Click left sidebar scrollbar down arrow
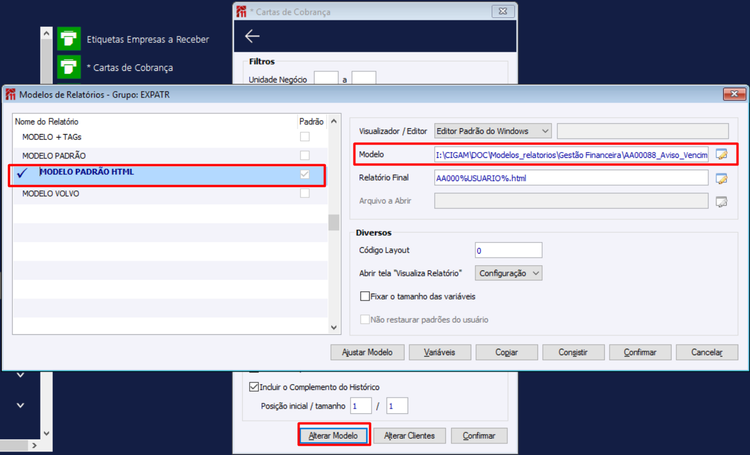The height and width of the screenshot is (455, 750). tap(46, 433)
